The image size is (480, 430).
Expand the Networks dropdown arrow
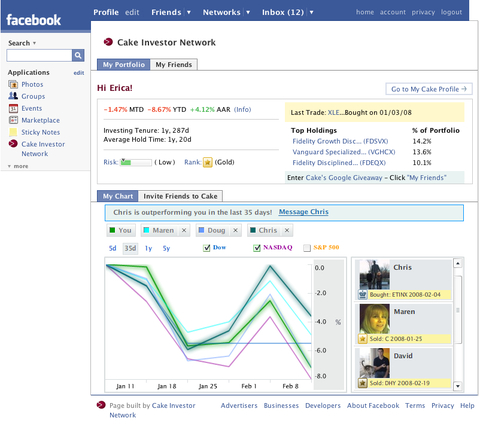[248, 12]
